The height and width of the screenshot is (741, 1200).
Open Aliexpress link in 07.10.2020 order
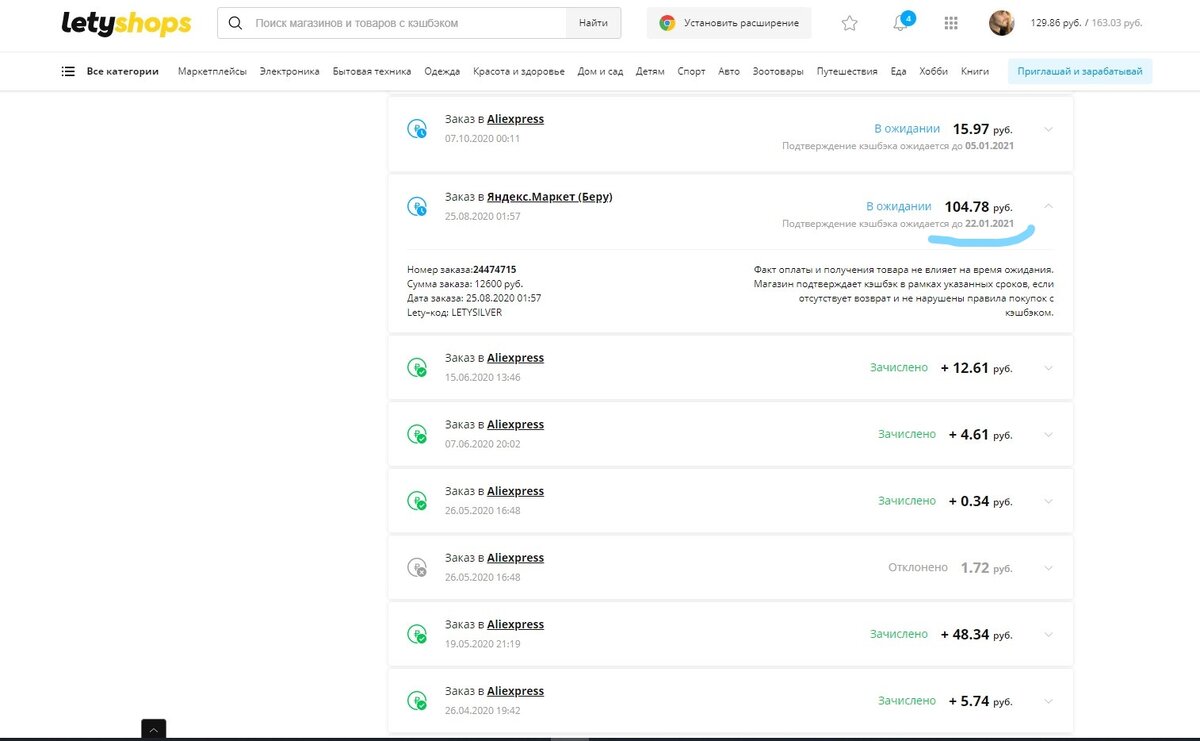point(515,119)
